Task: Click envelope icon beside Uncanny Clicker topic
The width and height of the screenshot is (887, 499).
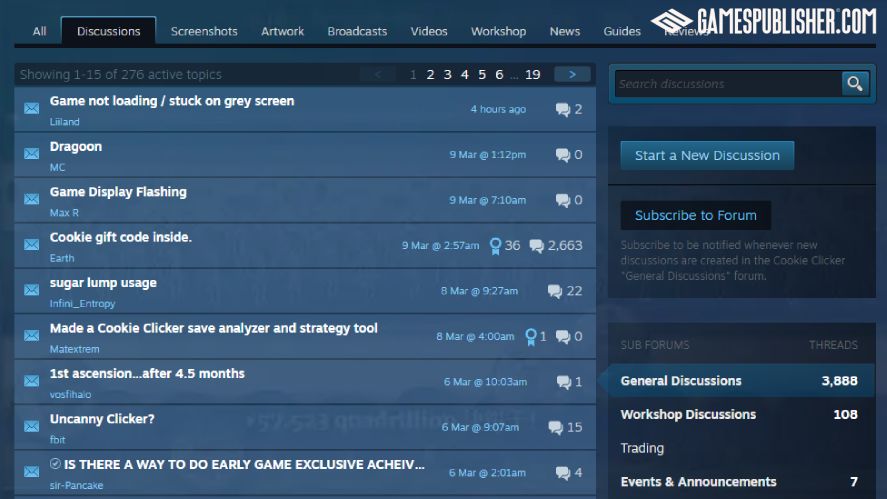Action: [32, 426]
